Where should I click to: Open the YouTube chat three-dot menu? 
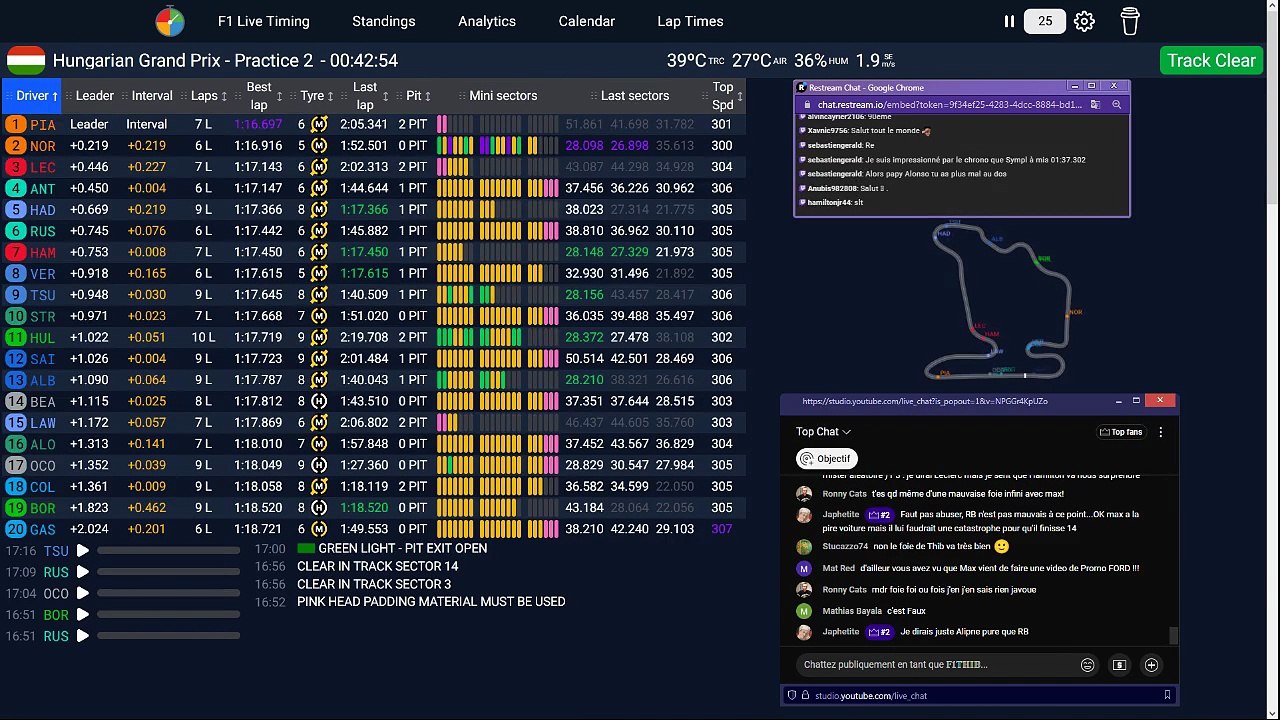[1161, 432]
